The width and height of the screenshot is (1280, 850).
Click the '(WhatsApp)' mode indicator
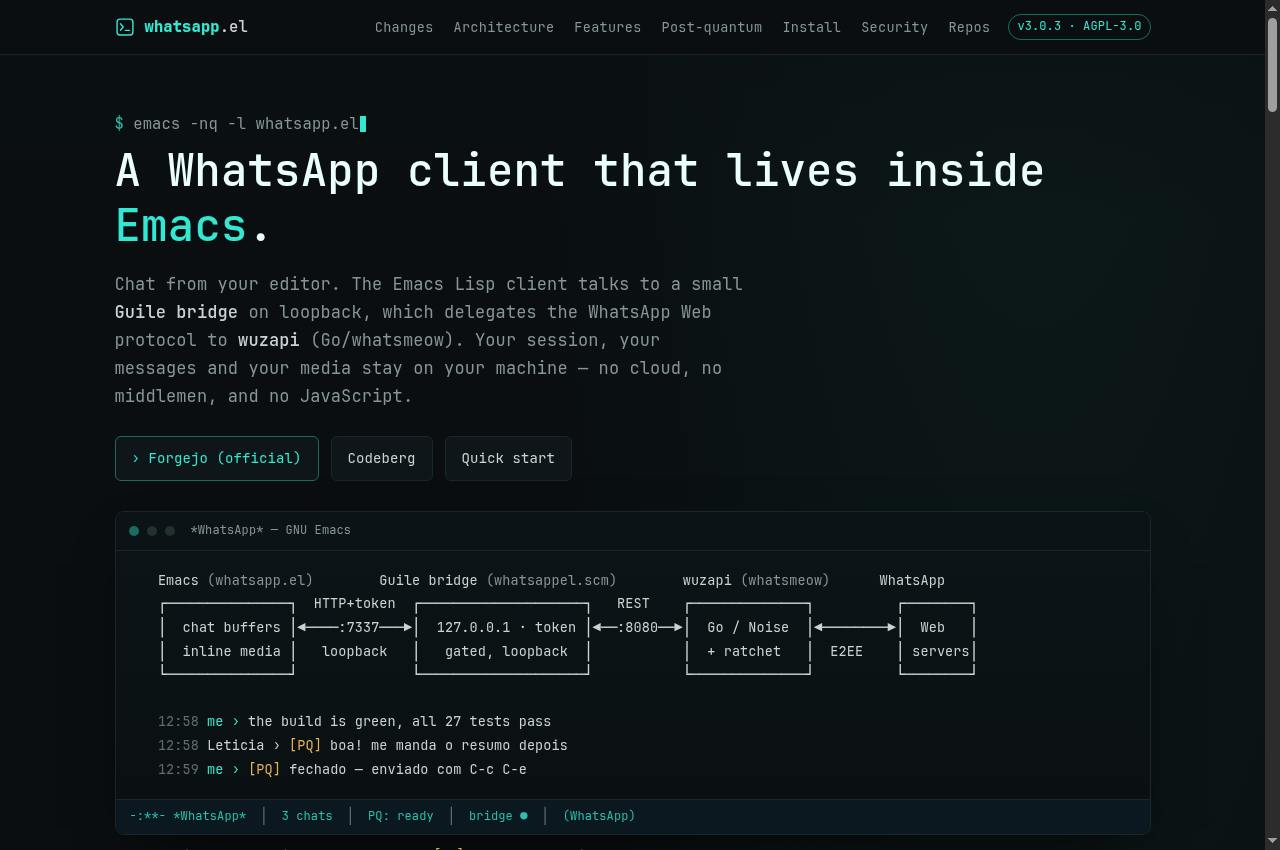(599, 816)
